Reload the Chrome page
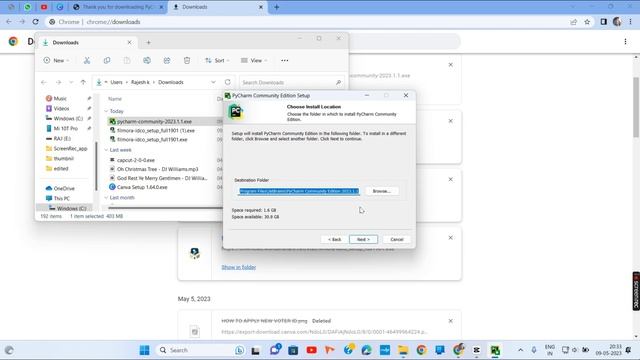Viewport: 640px width, 360px height. click(36, 22)
